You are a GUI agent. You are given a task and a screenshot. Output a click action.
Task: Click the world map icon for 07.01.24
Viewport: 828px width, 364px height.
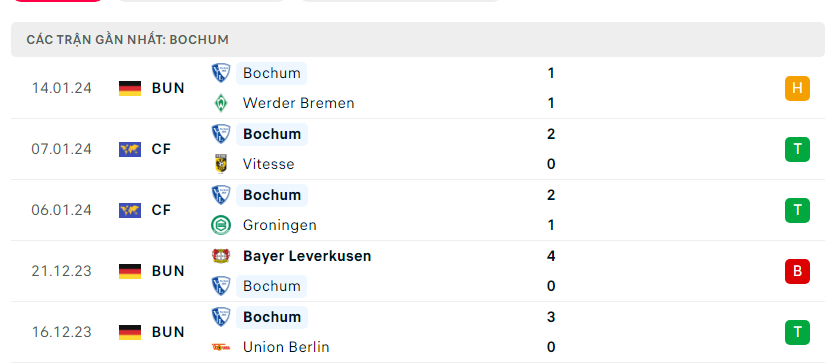(130, 150)
